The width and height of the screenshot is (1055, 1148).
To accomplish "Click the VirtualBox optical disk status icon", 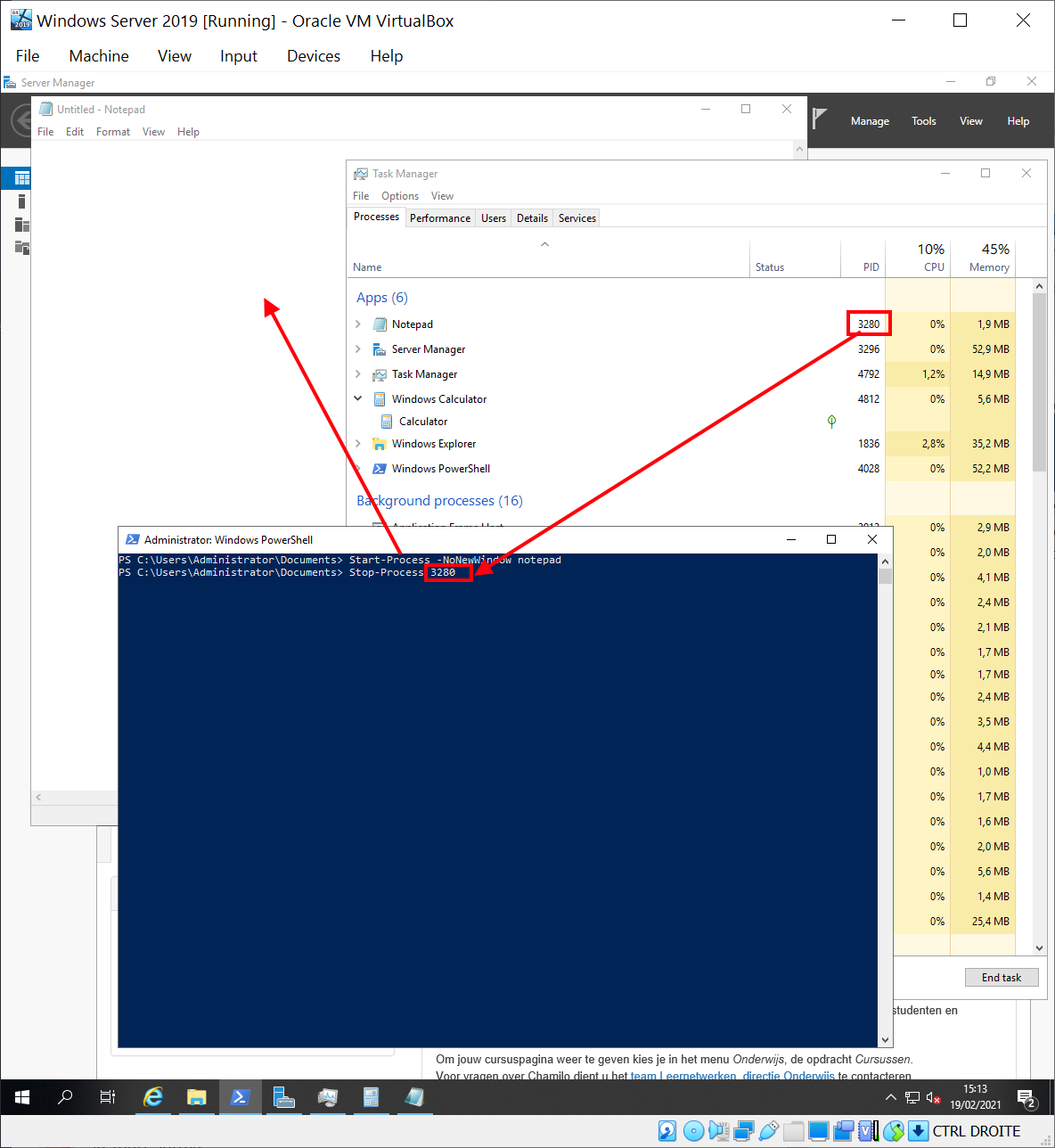I will pyautogui.click(x=693, y=1131).
